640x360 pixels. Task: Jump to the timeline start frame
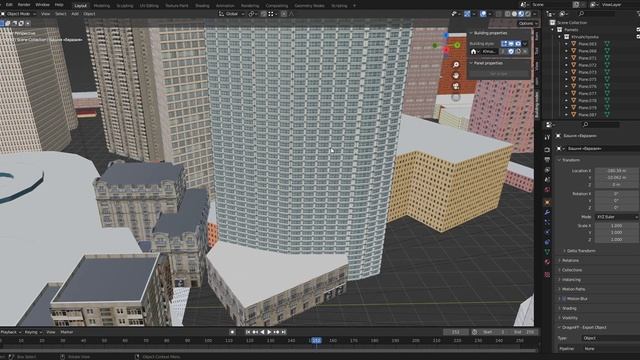tap(248, 332)
